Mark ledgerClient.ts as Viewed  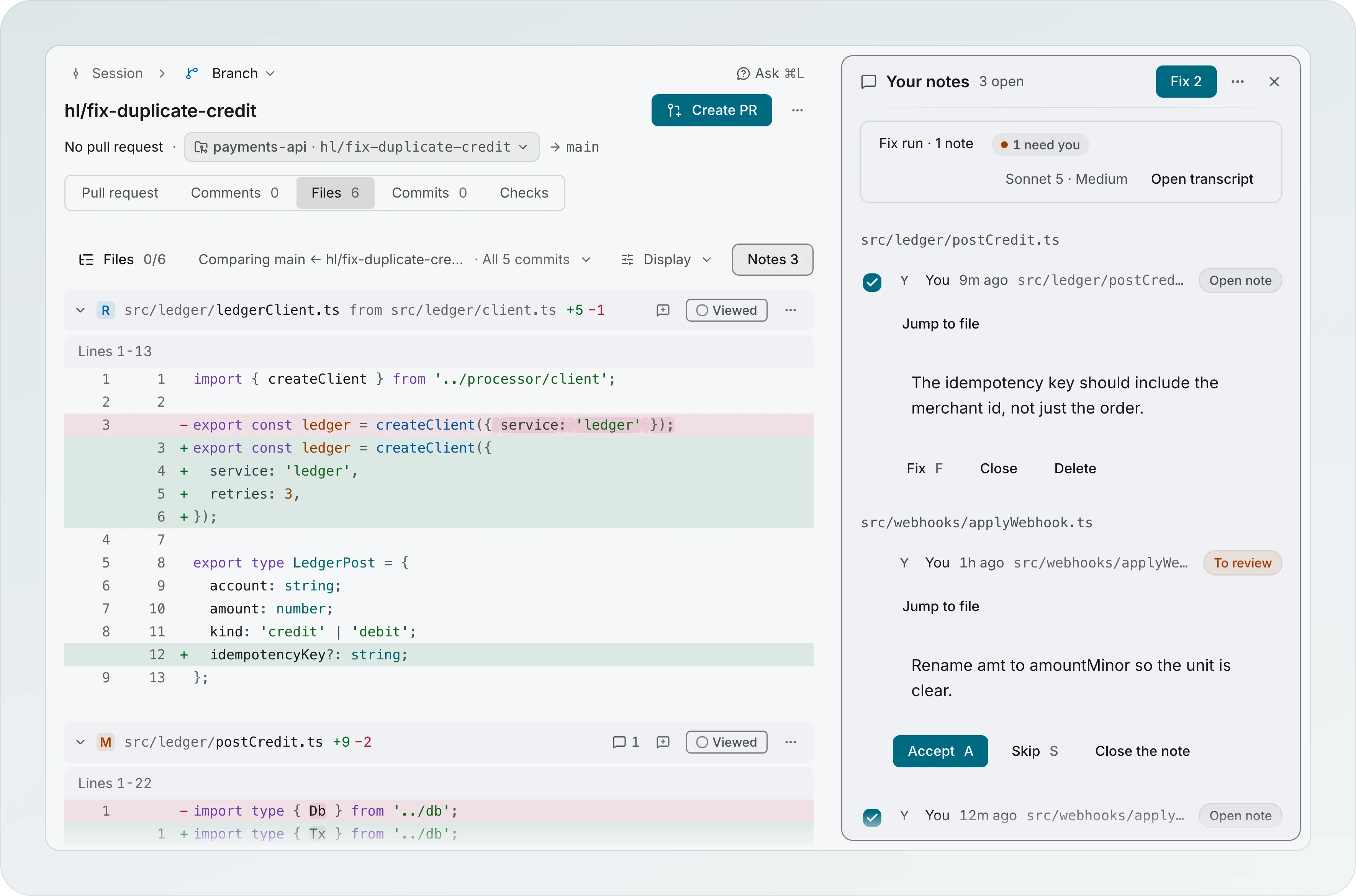(x=727, y=310)
